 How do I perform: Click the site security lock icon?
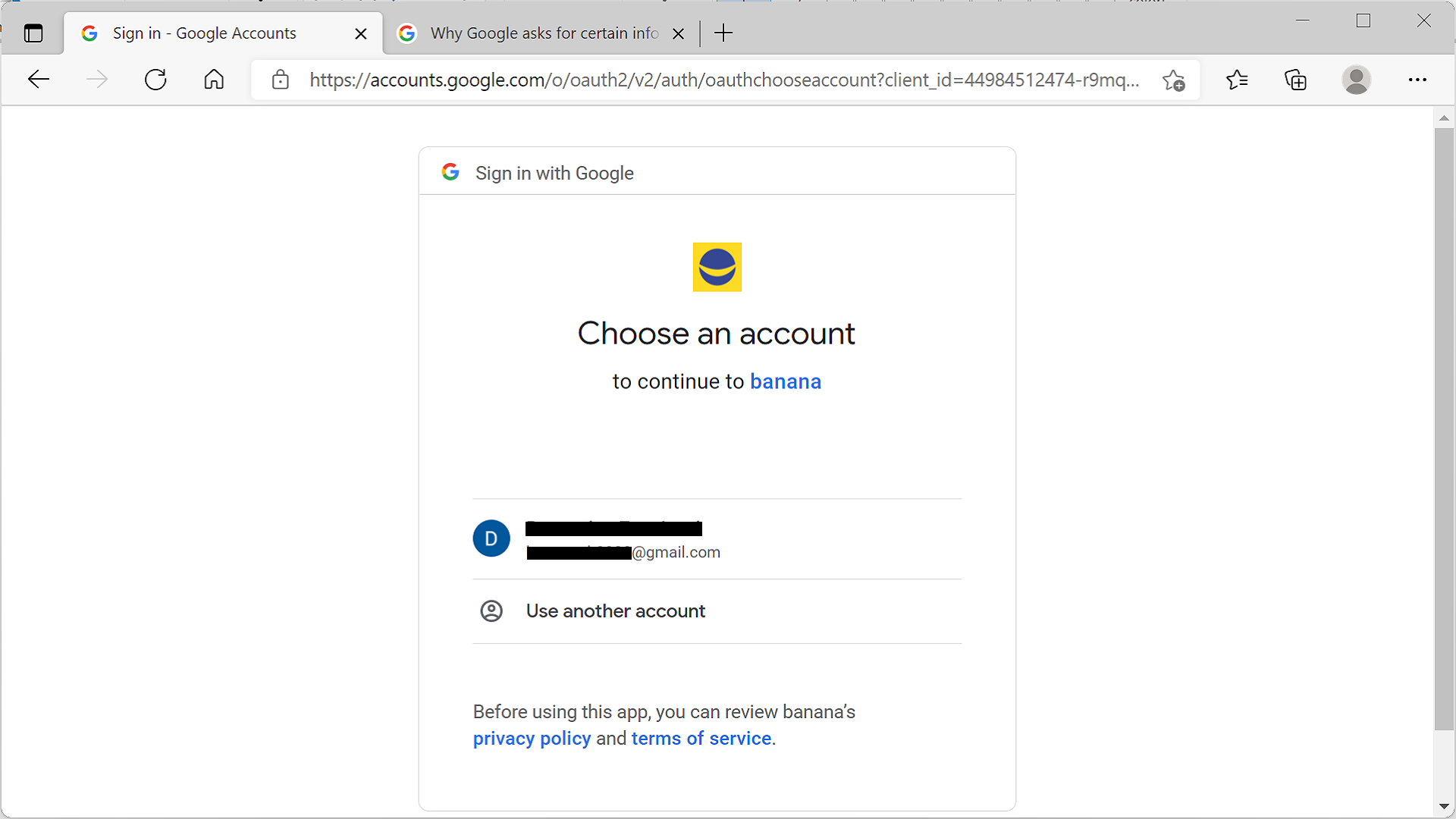[281, 80]
